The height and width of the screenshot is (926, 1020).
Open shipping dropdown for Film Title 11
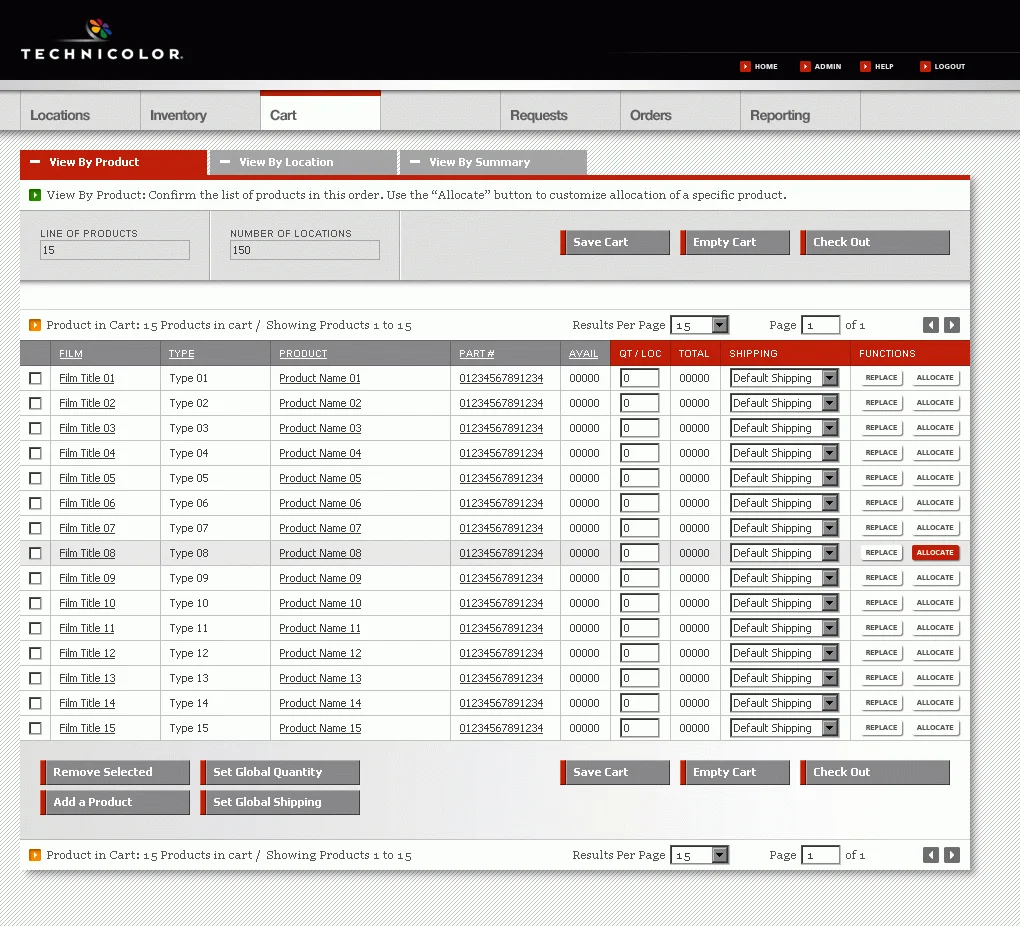(x=785, y=628)
